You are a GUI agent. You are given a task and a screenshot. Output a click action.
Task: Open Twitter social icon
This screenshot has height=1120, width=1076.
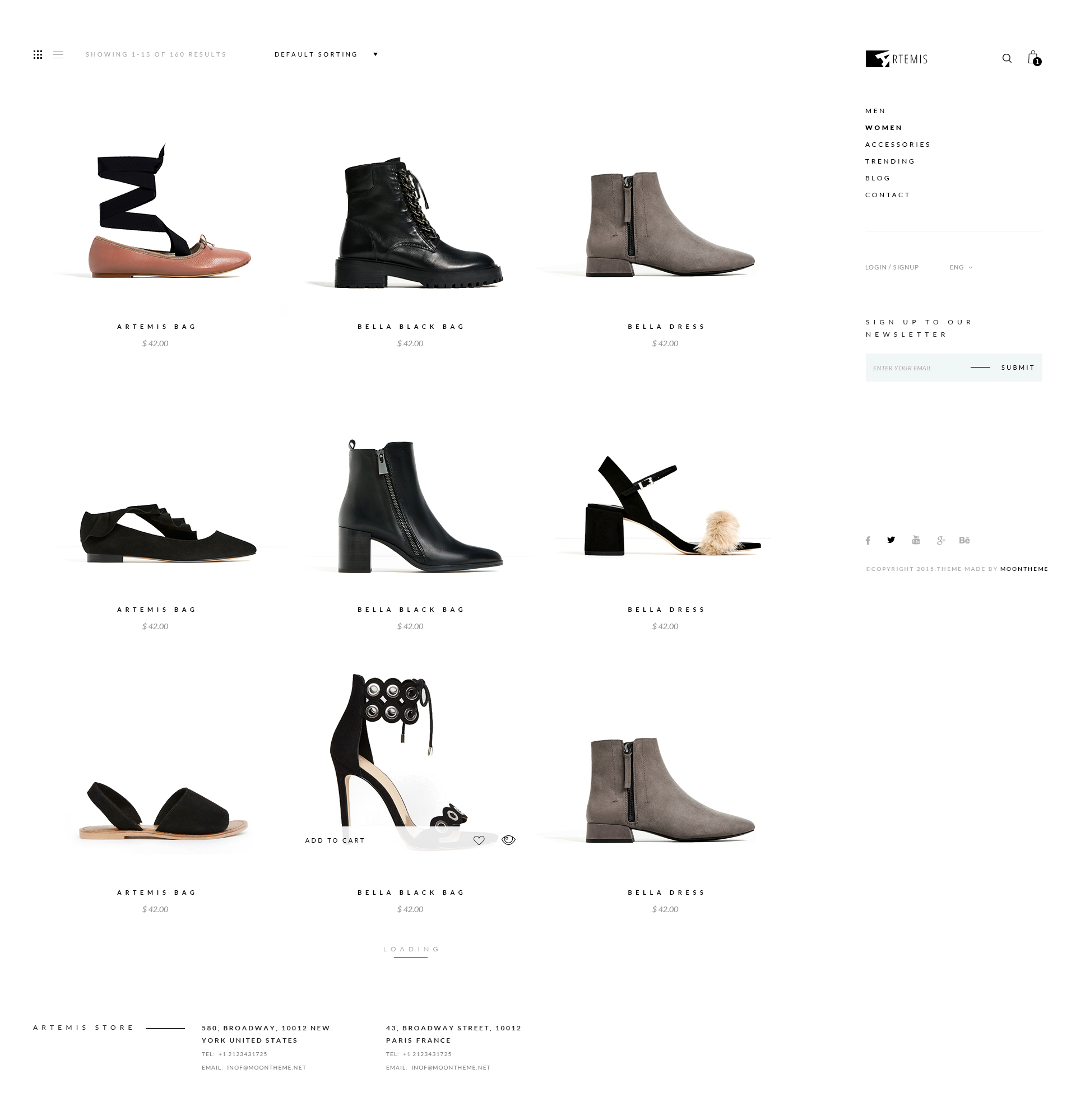(x=891, y=540)
